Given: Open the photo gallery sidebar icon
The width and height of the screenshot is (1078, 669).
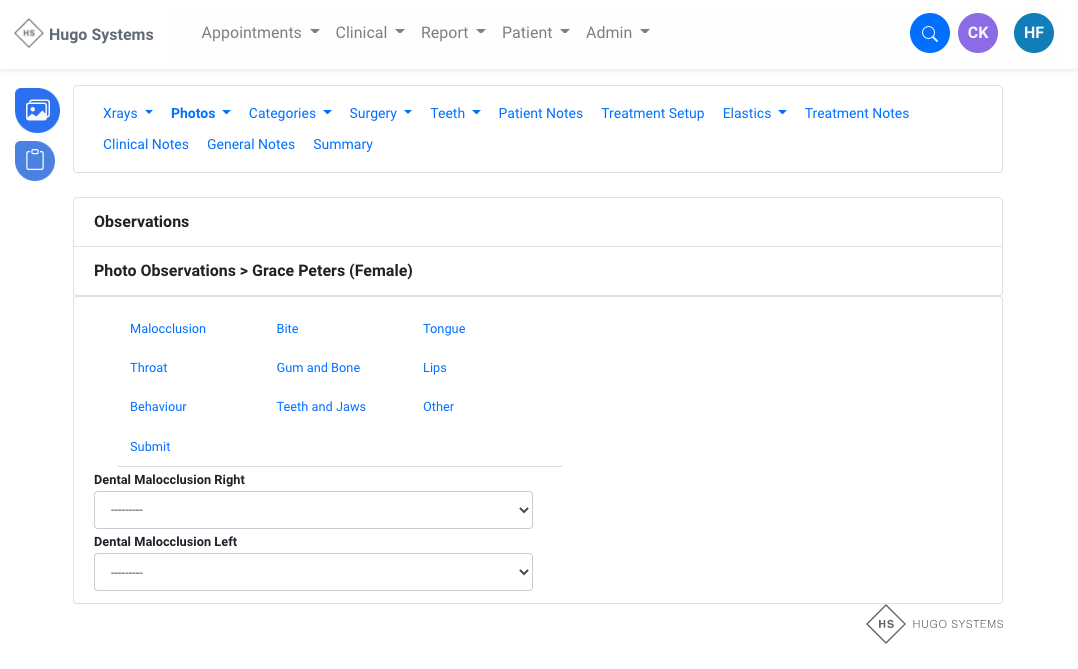Looking at the screenshot, I should click(x=37, y=110).
